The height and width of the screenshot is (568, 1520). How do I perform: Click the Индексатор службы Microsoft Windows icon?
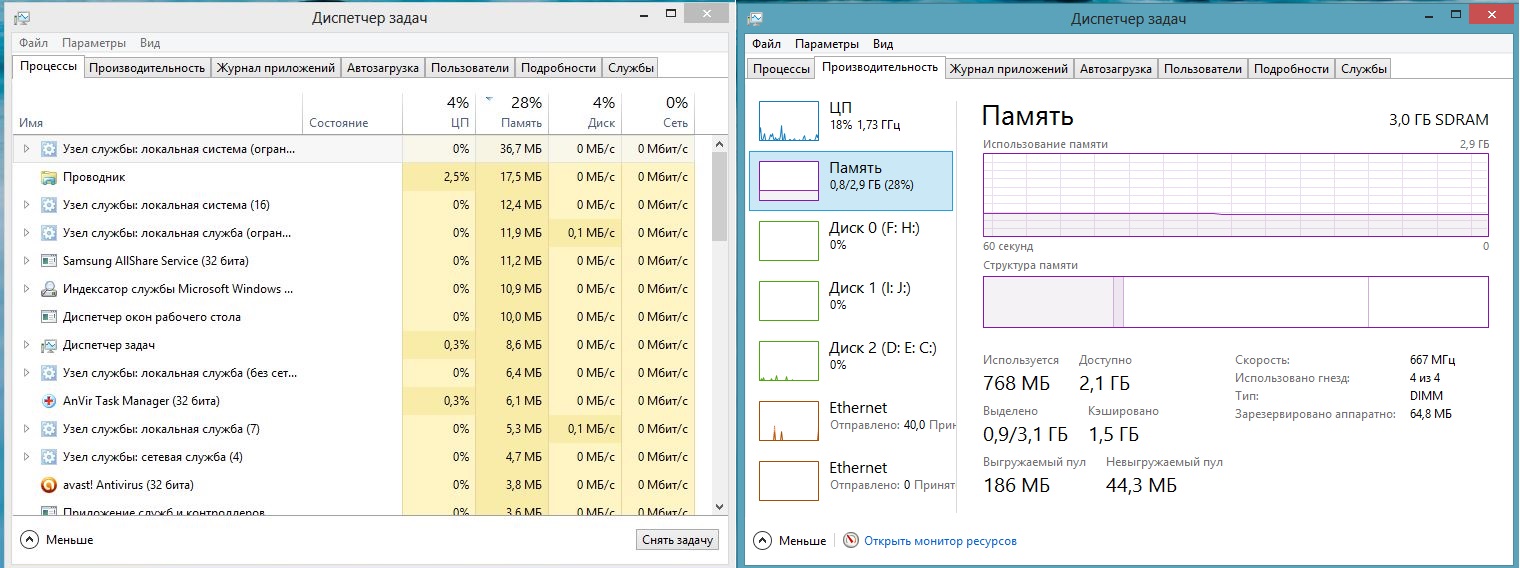[x=49, y=289]
